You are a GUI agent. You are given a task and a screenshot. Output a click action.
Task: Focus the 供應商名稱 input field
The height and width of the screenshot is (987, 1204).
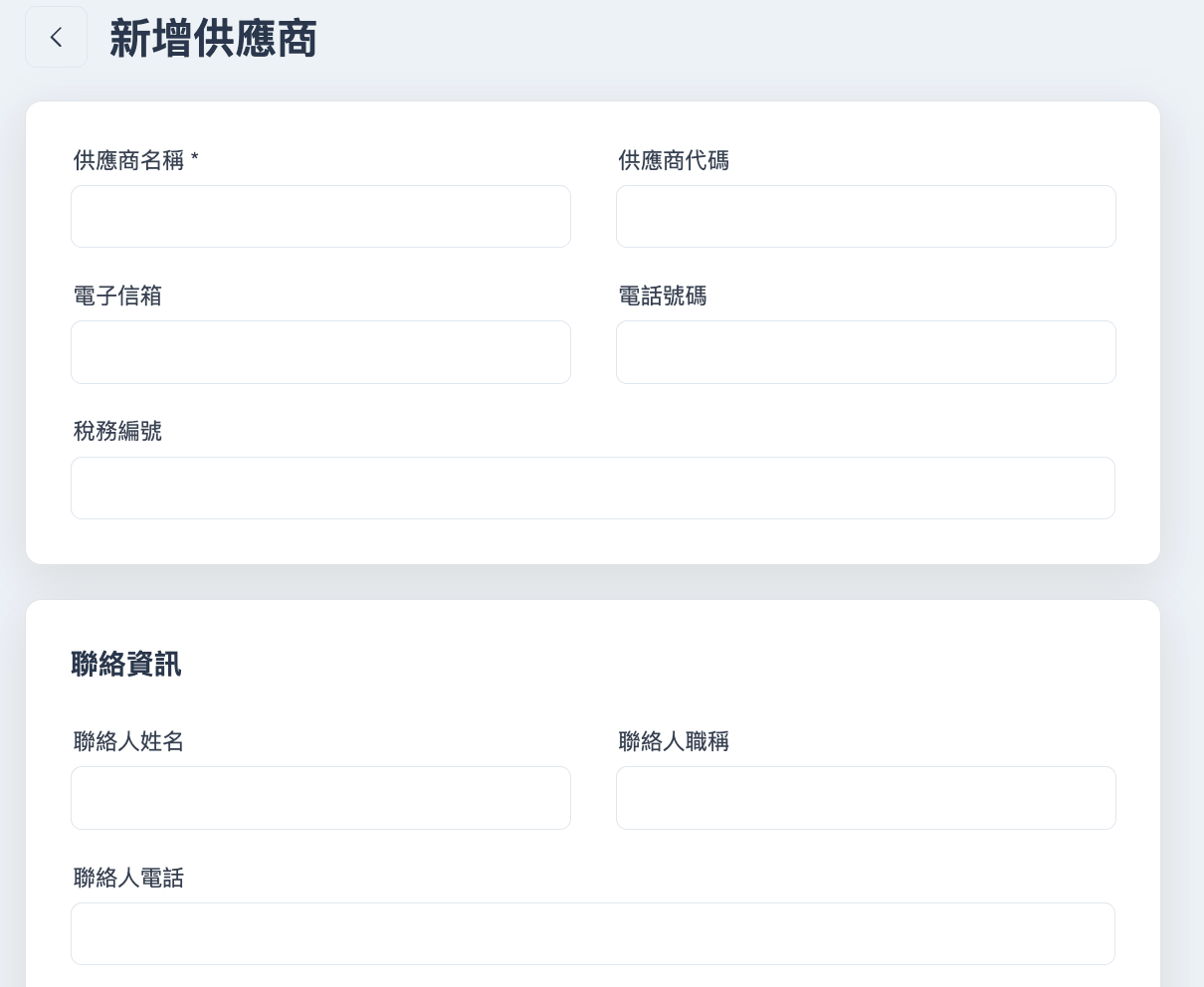(320, 216)
